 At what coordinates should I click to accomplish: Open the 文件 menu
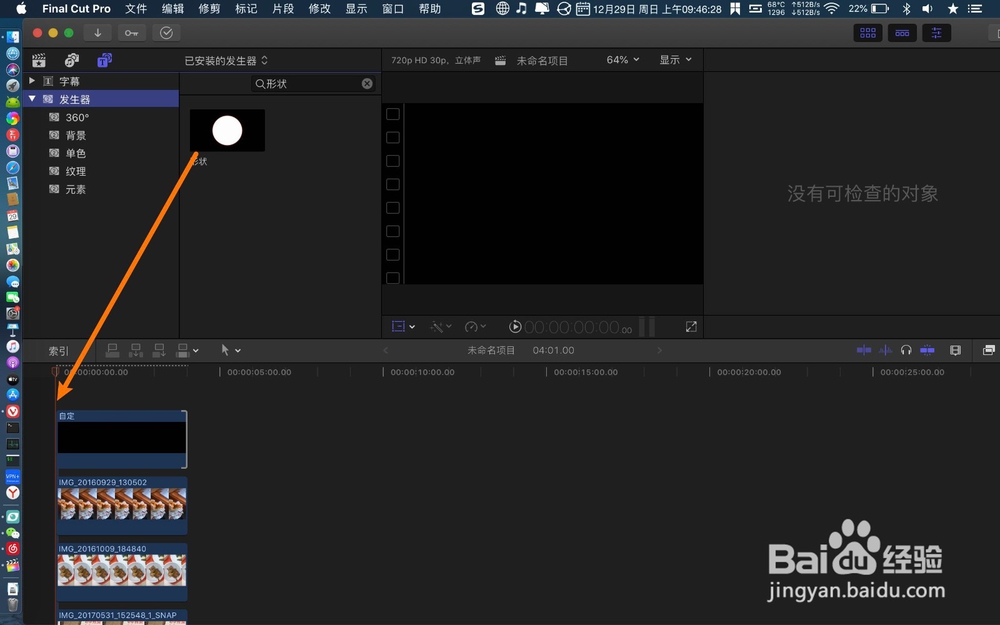[135, 8]
